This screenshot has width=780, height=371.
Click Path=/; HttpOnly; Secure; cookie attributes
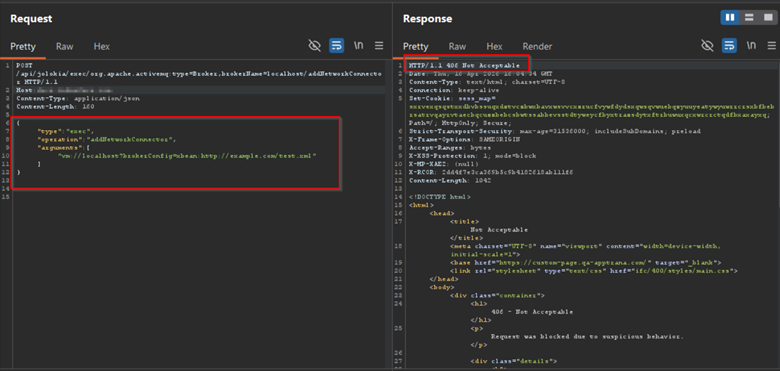[460, 123]
